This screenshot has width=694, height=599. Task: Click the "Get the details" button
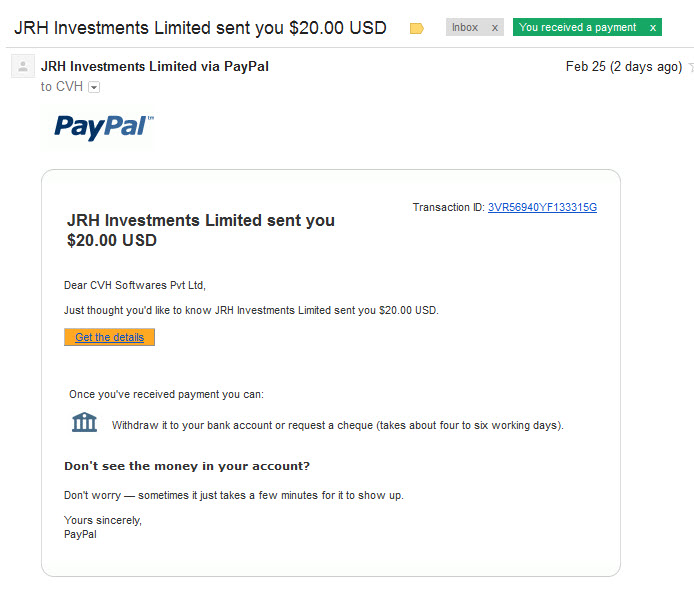pyautogui.click(x=109, y=337)
